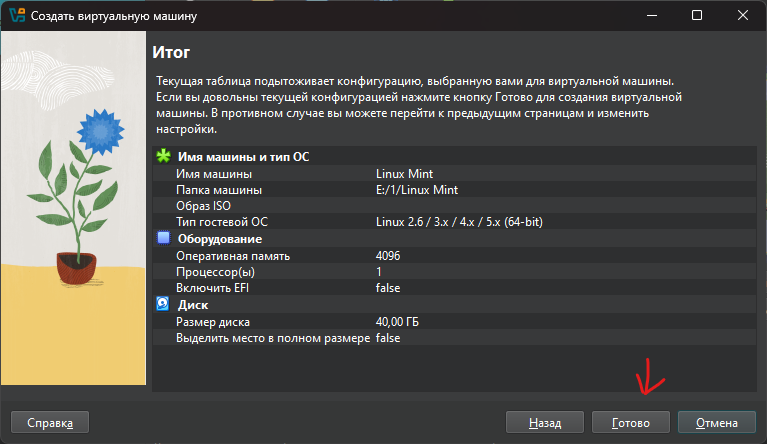Select the Размер диска row label
The height and width of the screenshot is (444, 767).
coord(213,322)
